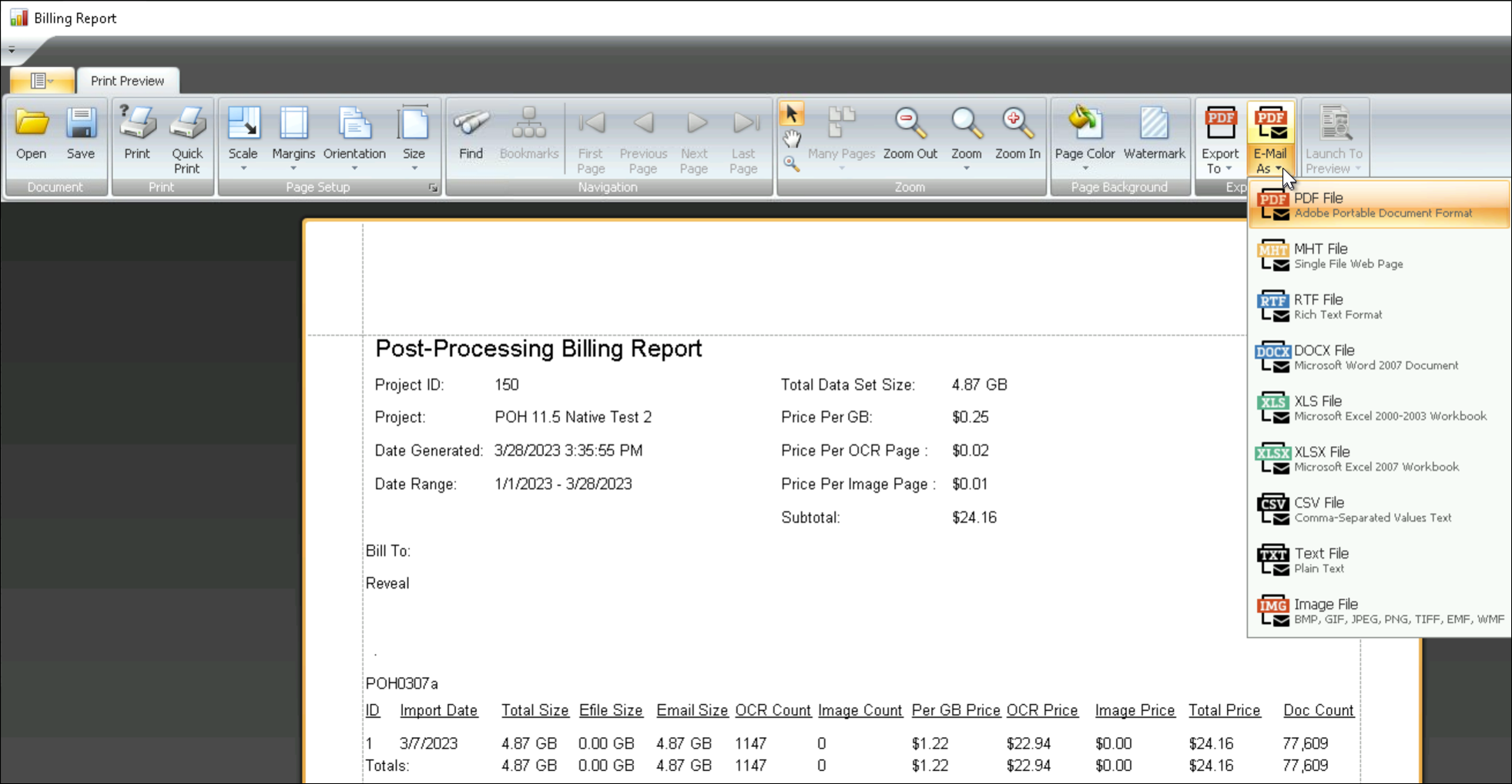
Task: Click the application menu button
Action: (x=42, y=81)
